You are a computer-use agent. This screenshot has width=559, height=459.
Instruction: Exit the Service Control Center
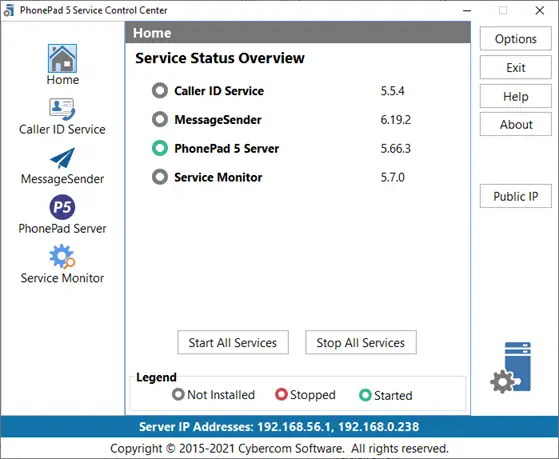(516, 67)
